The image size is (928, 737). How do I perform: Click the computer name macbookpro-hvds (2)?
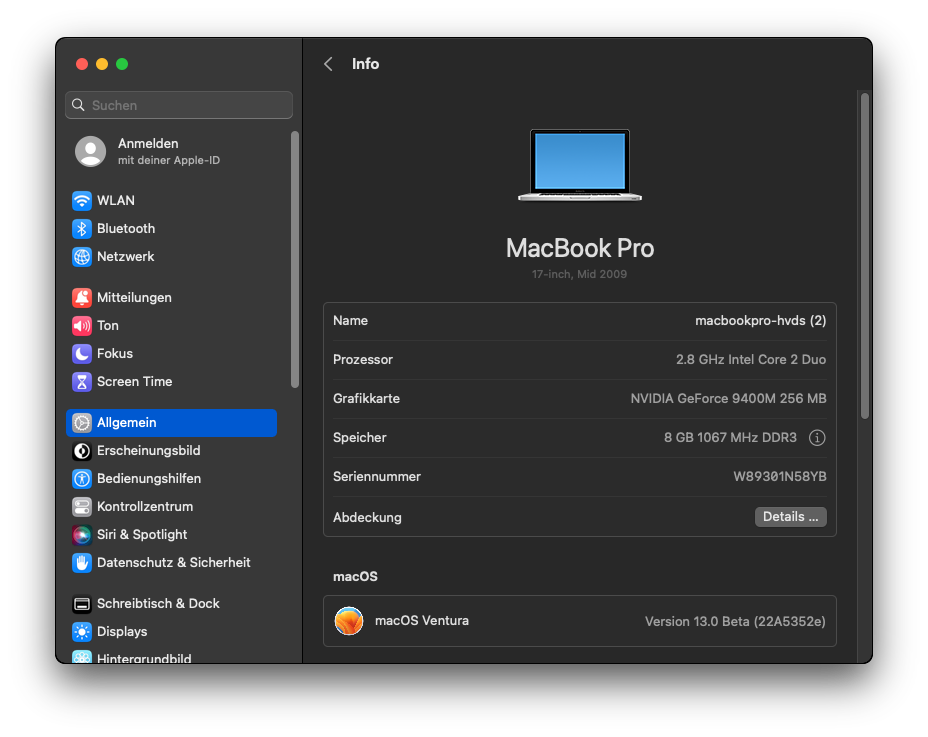(761, 321)
